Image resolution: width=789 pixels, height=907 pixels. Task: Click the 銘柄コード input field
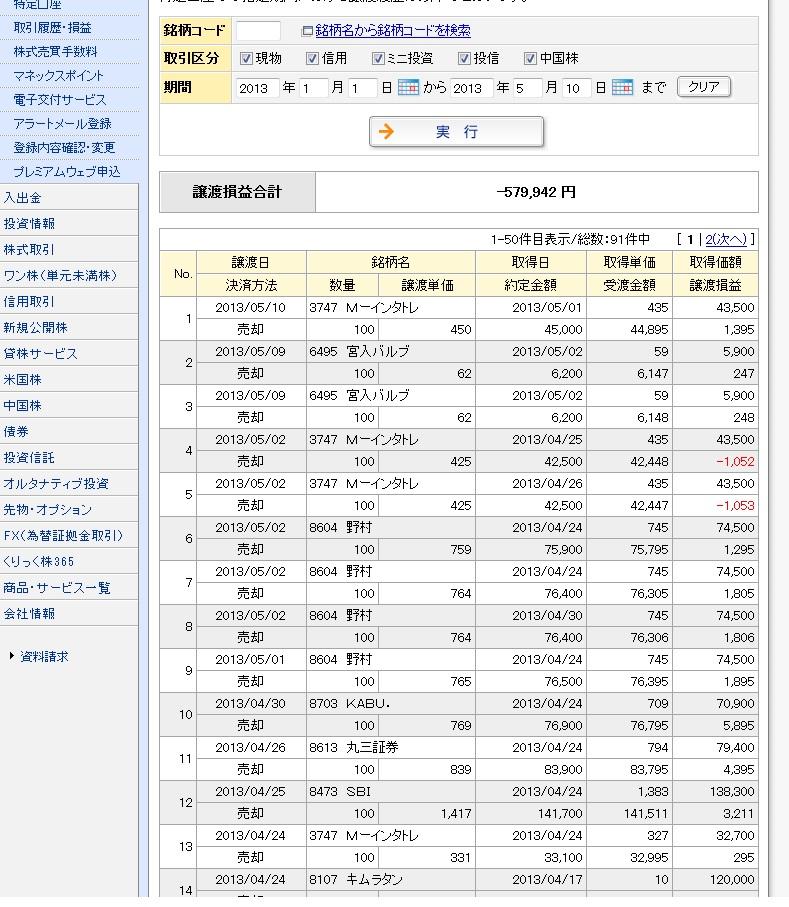[x=258, y=31]
